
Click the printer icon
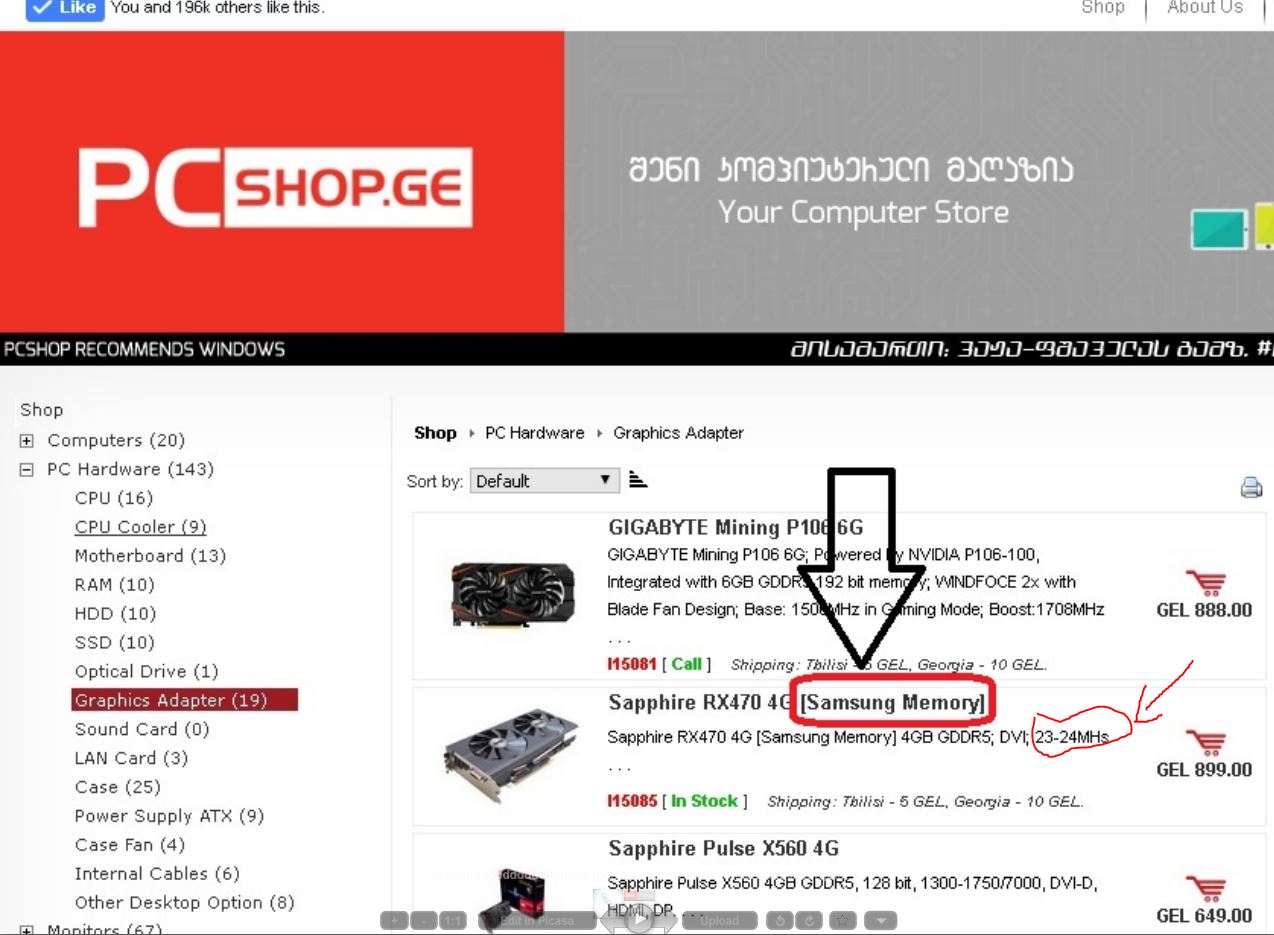point(1251,487)
